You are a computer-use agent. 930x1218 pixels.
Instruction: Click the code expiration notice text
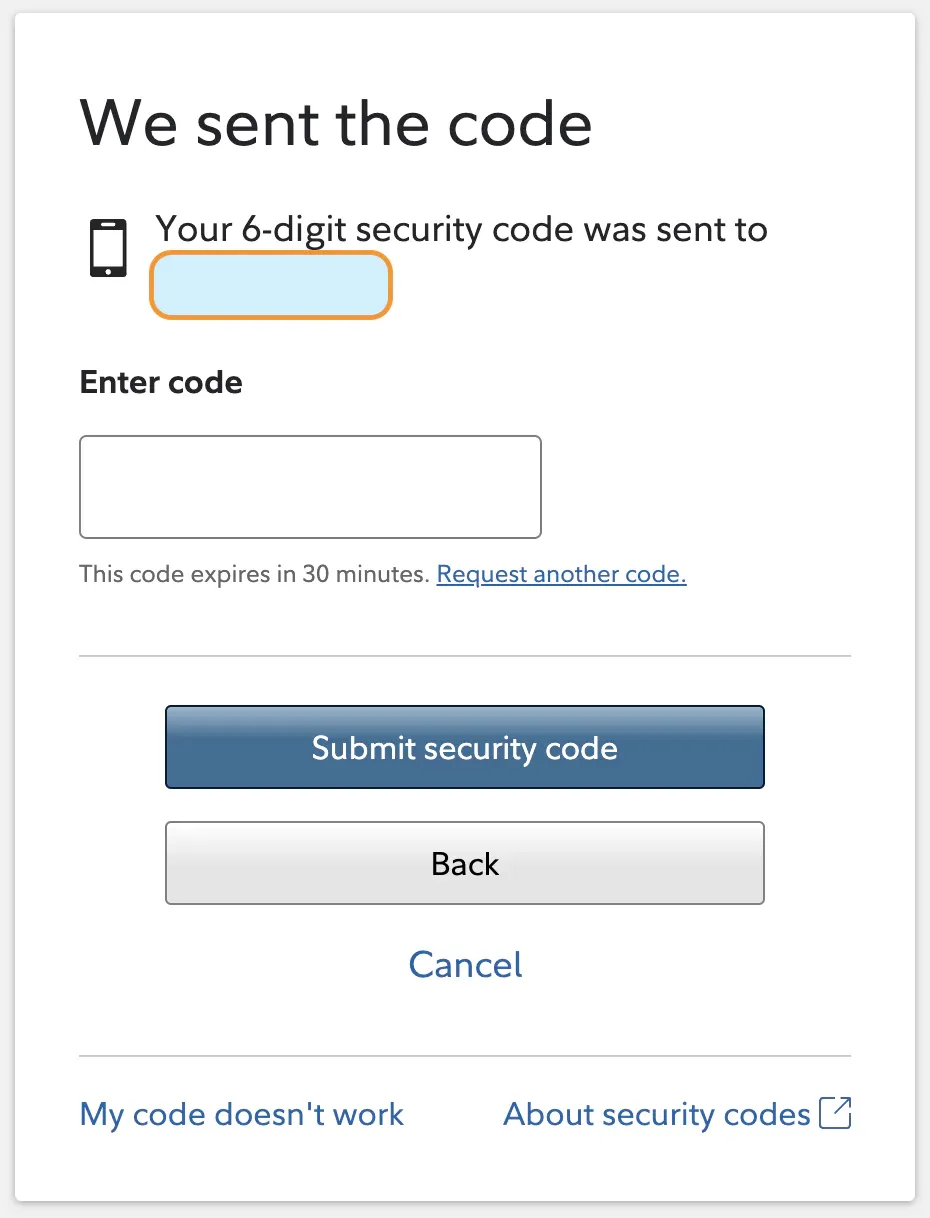pyautogui.click(x=255, y=574)
